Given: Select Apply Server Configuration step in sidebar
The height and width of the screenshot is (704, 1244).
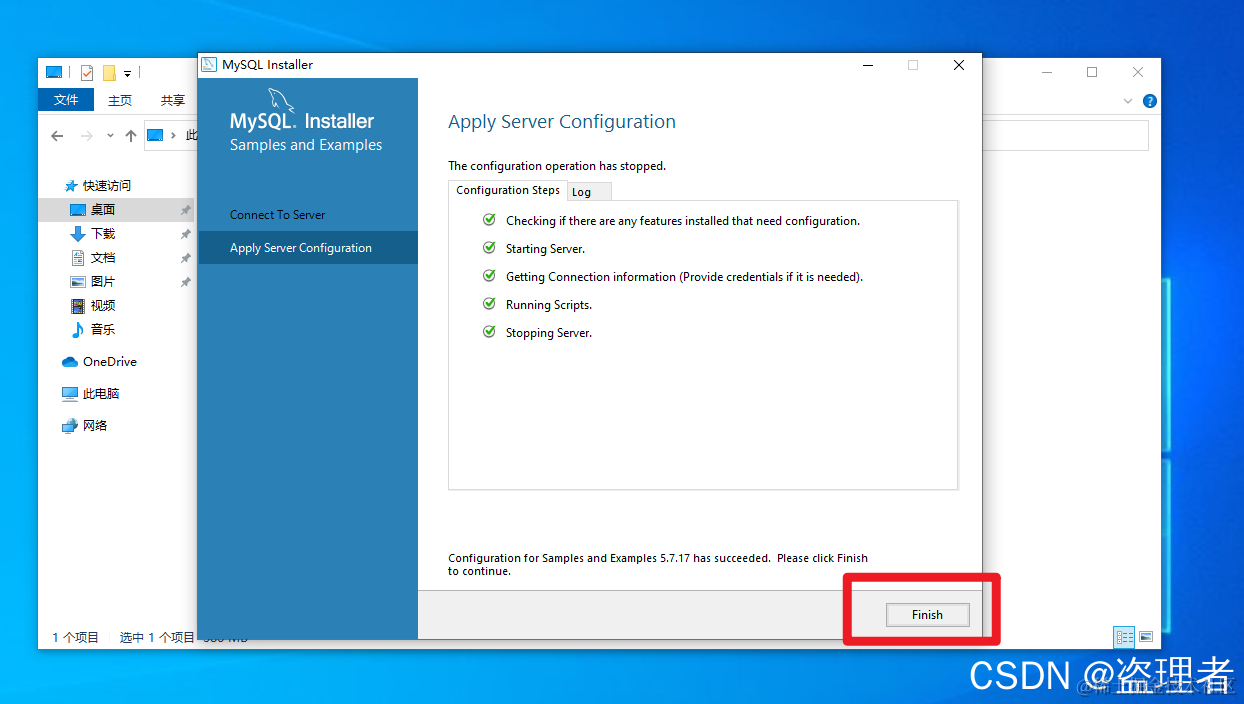Looking at the screenshot, I should pos(308,248).
